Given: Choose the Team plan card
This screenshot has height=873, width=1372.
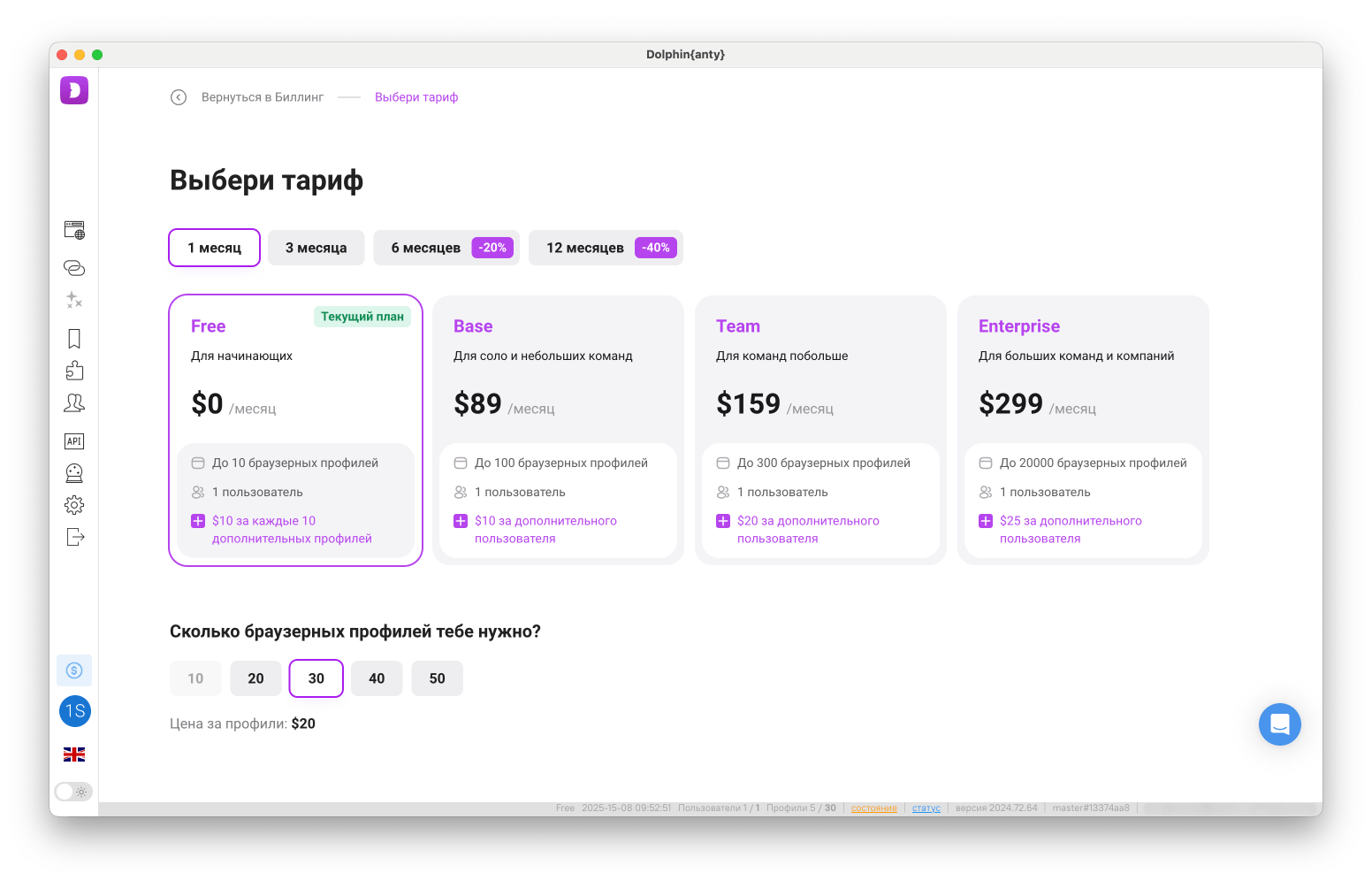Looking at the screenshot, I should tap(820, 430).
